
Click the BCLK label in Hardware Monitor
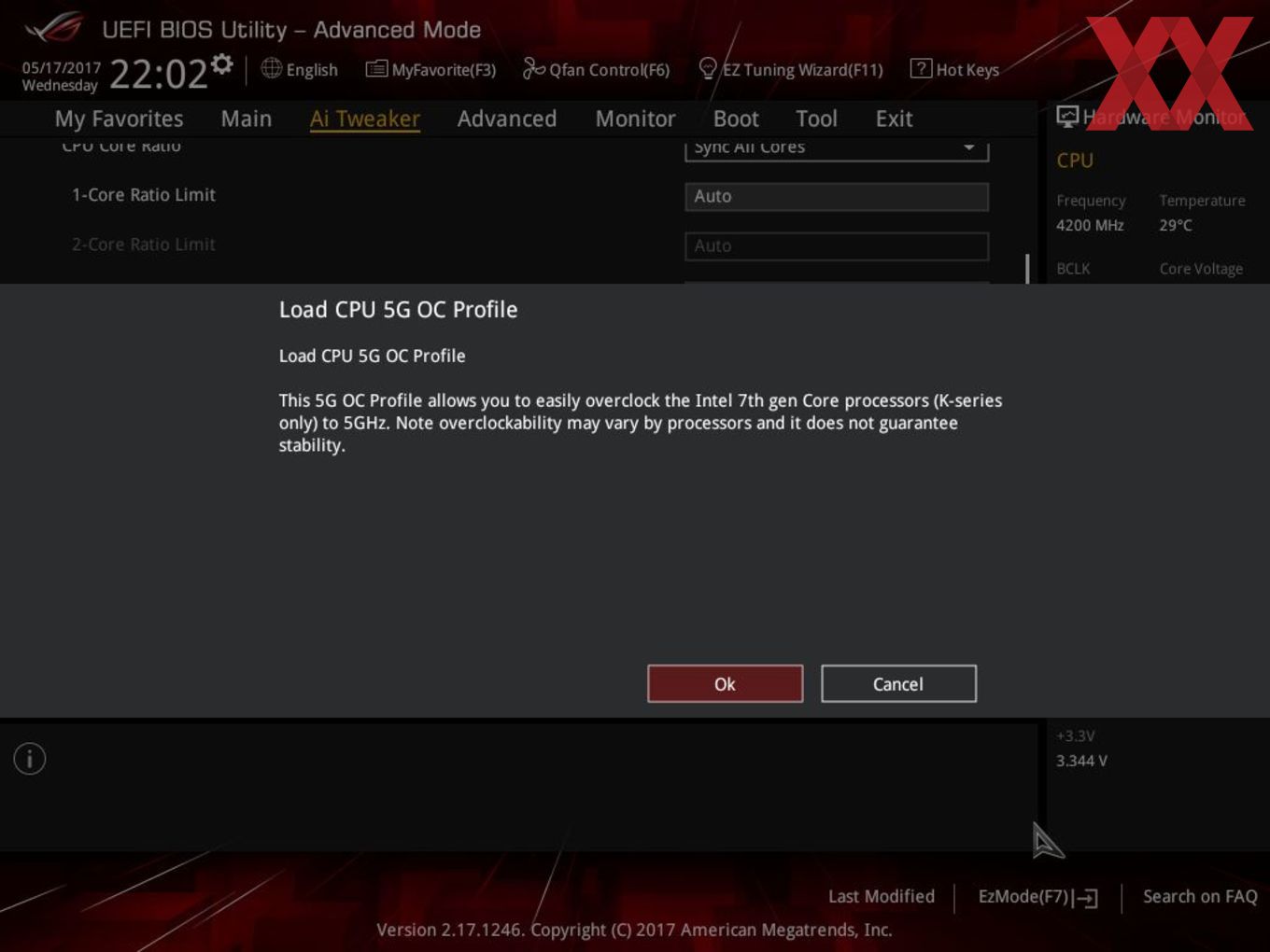1073,269
